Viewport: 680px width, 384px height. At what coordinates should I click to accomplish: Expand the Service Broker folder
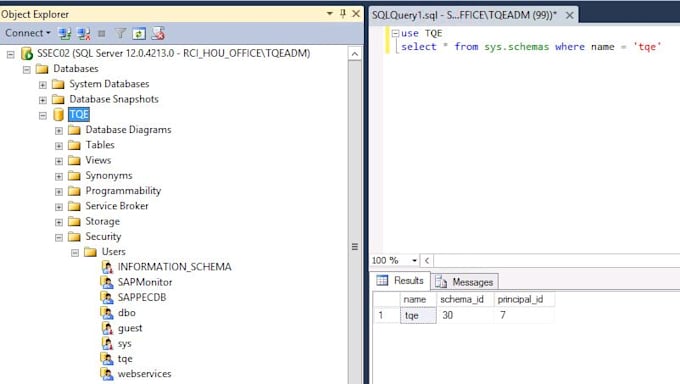59,207
